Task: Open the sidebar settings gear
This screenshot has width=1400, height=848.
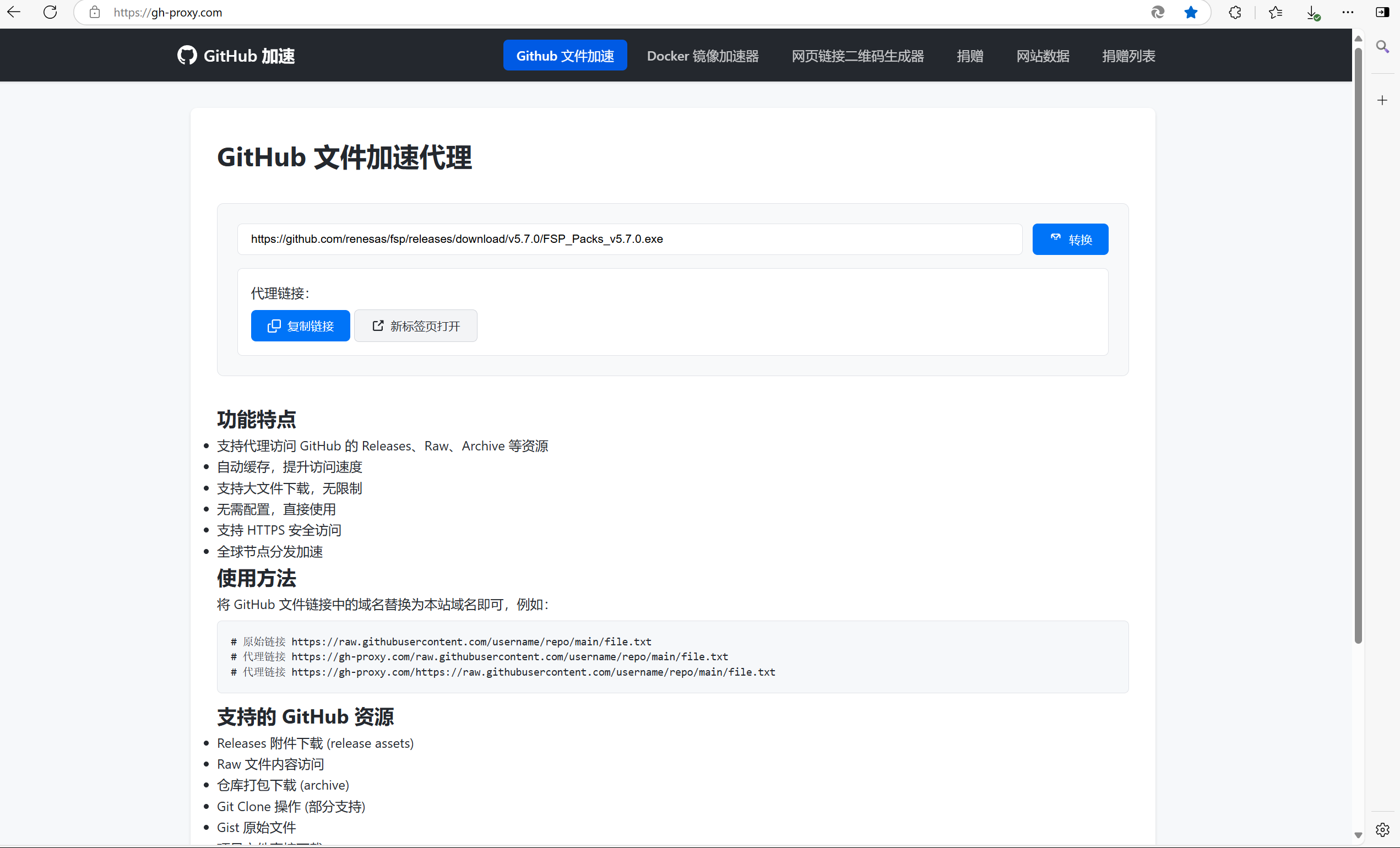Action: click(x=1382, y=829)
